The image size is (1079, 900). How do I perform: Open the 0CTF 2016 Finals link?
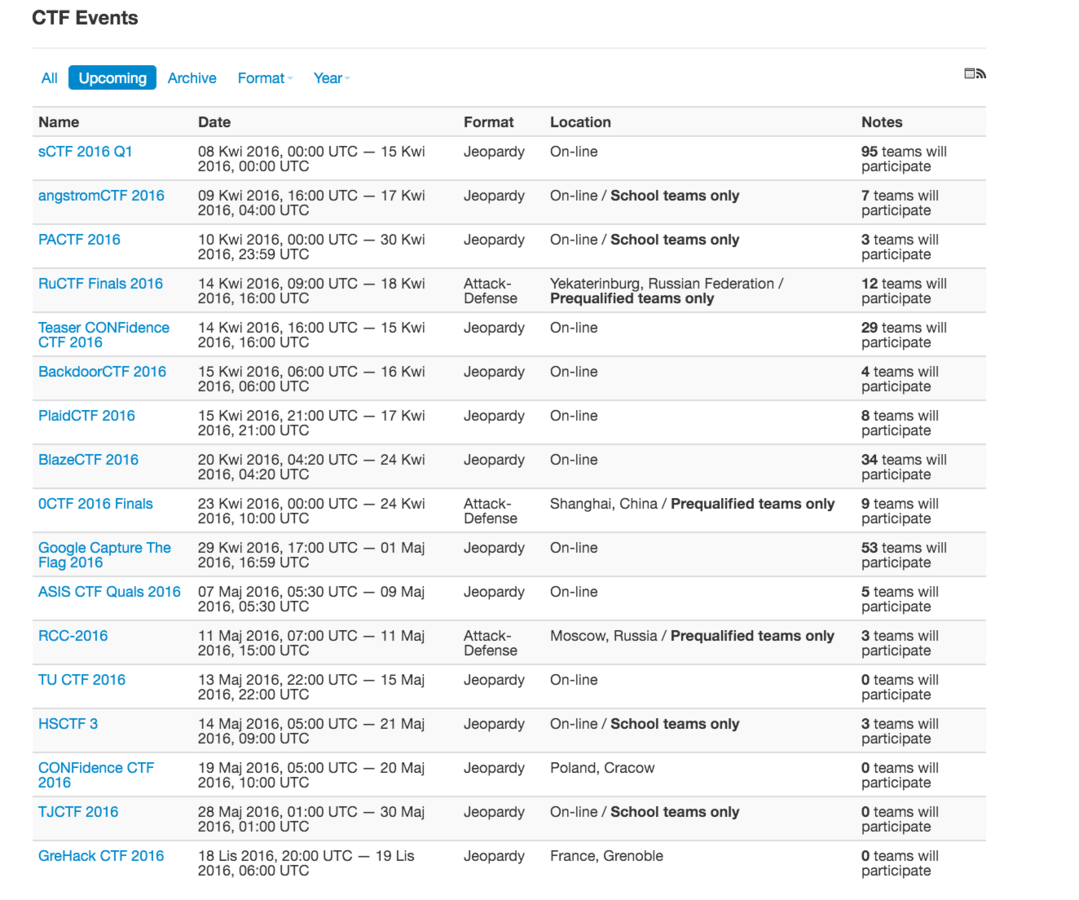[x=96, y=504]
